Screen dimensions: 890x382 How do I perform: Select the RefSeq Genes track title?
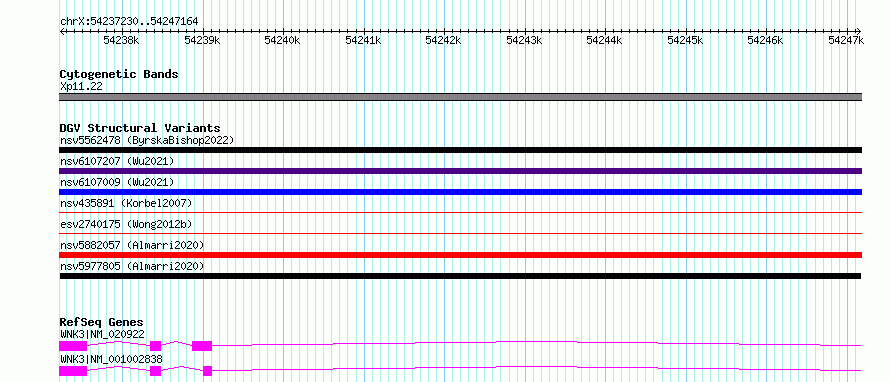click(x=102, y=322)
